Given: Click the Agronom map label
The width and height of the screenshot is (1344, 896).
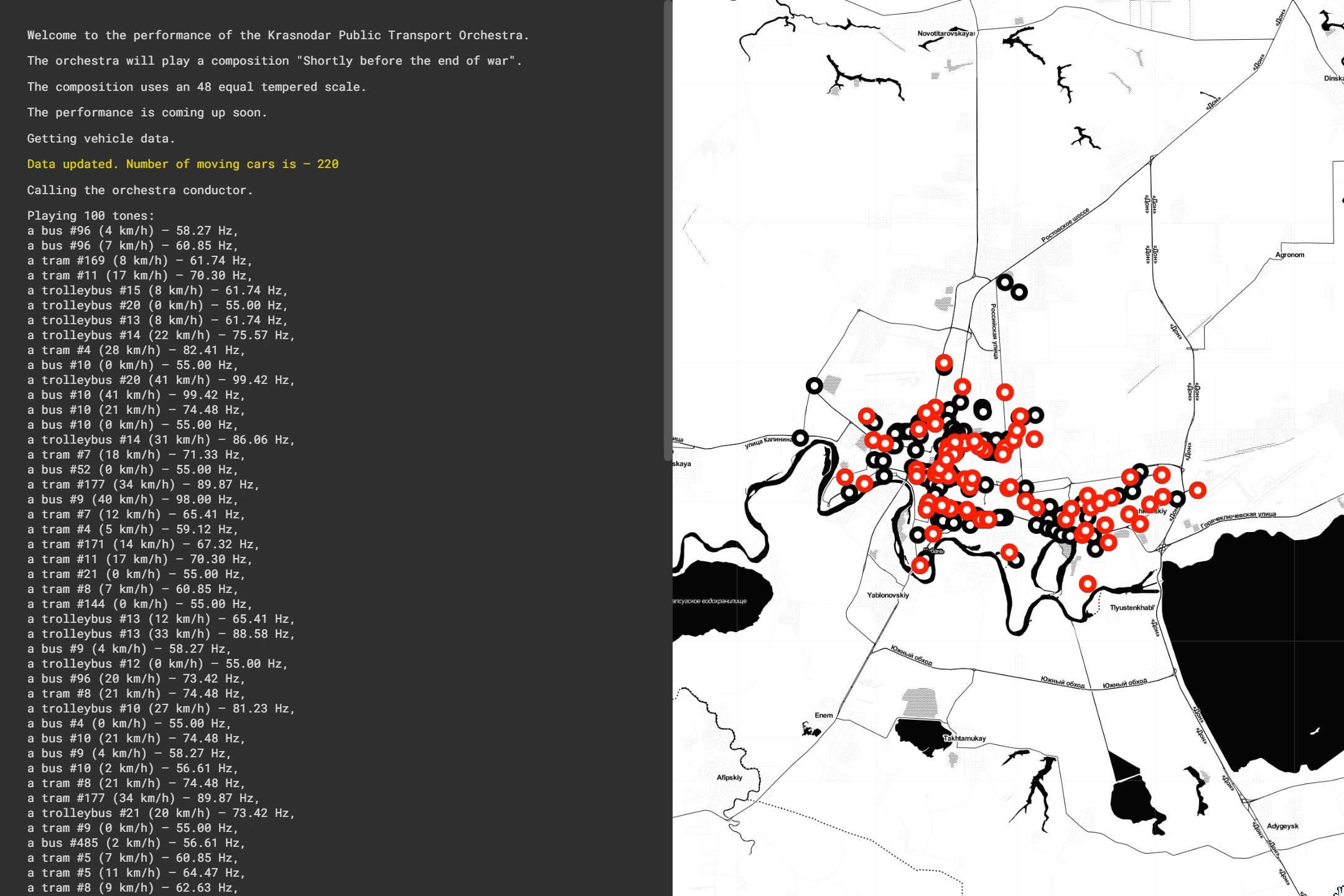Looking at the screenshot, I should point(1290,255).
